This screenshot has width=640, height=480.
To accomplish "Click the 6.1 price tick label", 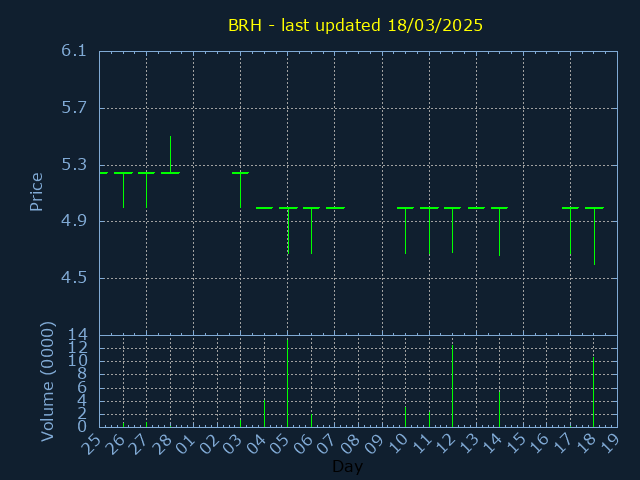I will point(74,51).
